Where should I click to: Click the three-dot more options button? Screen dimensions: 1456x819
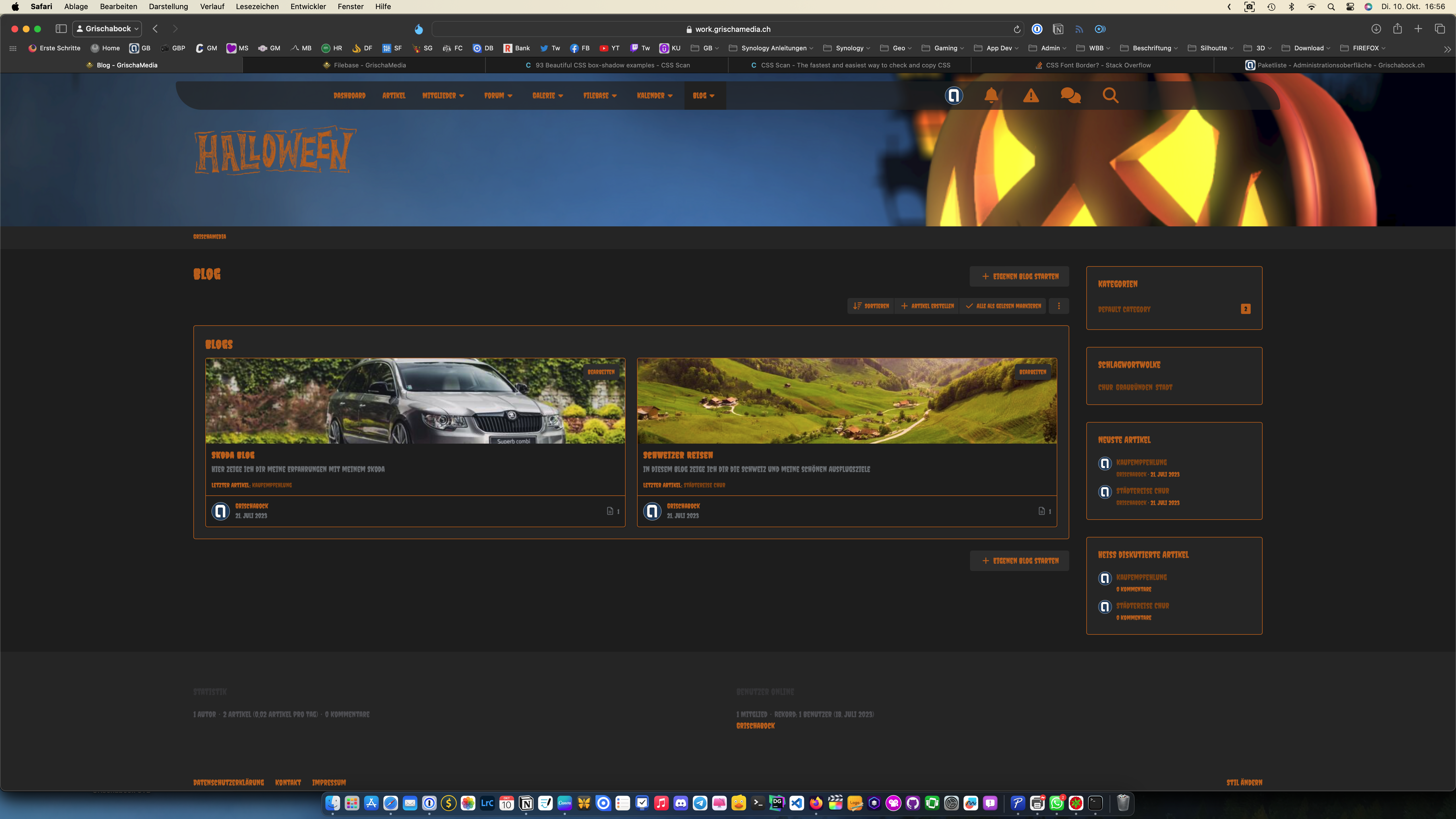[1059, 306]
